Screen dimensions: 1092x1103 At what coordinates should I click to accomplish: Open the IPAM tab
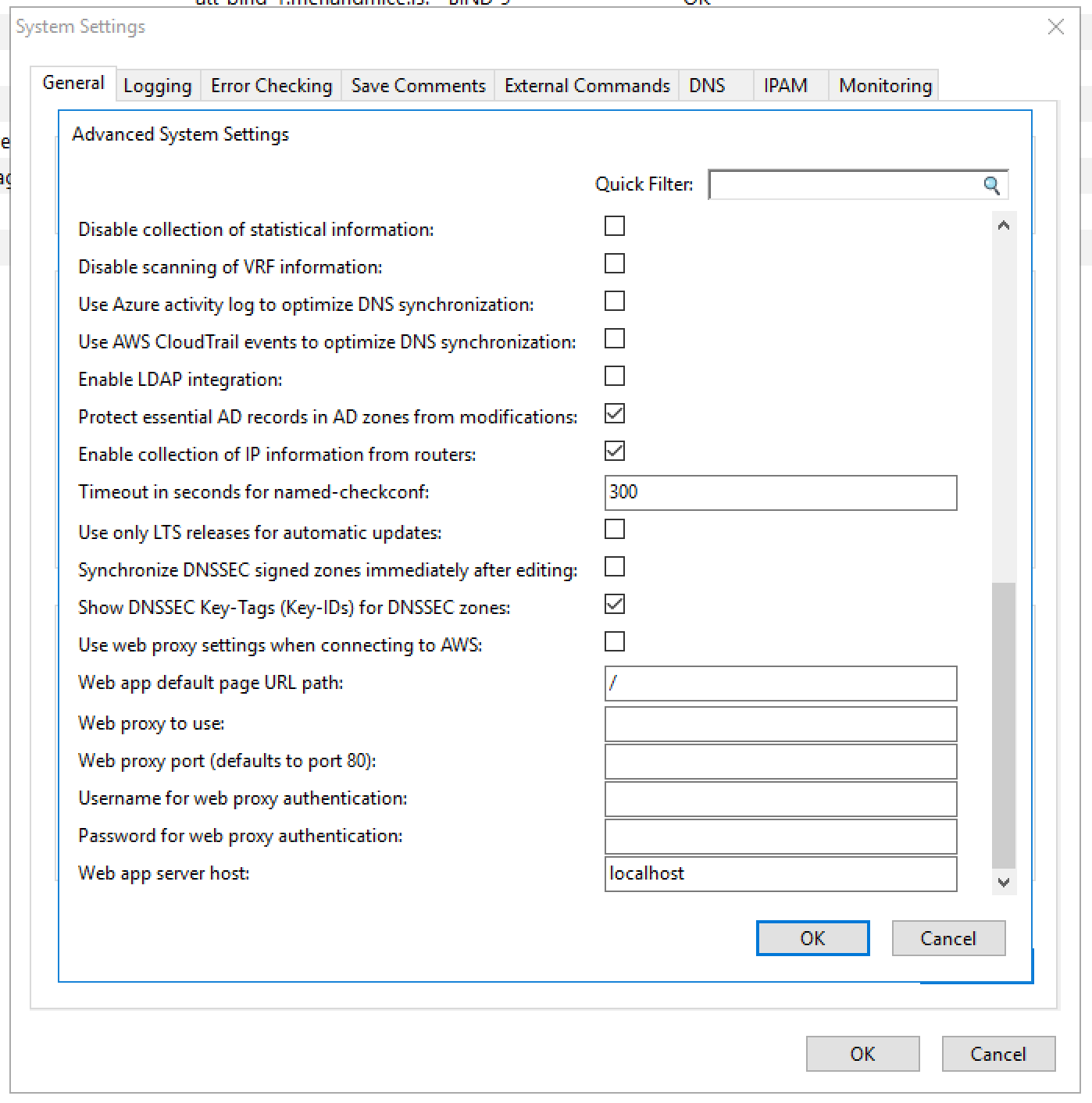pyautogui.click(x=785, y=86)
